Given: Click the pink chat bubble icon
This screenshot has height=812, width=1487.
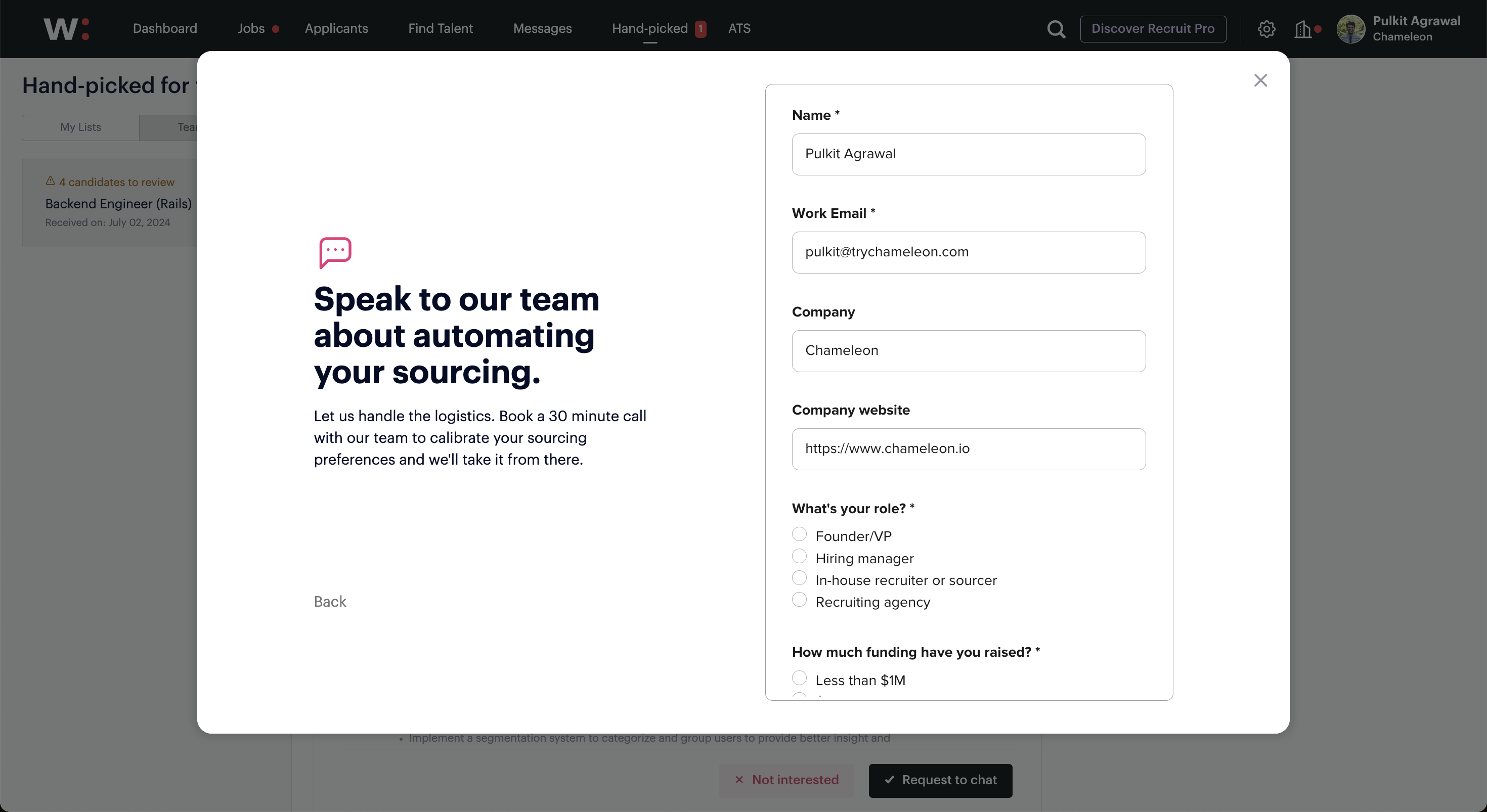Looking at the screenshot, I should tap(335, 252).
